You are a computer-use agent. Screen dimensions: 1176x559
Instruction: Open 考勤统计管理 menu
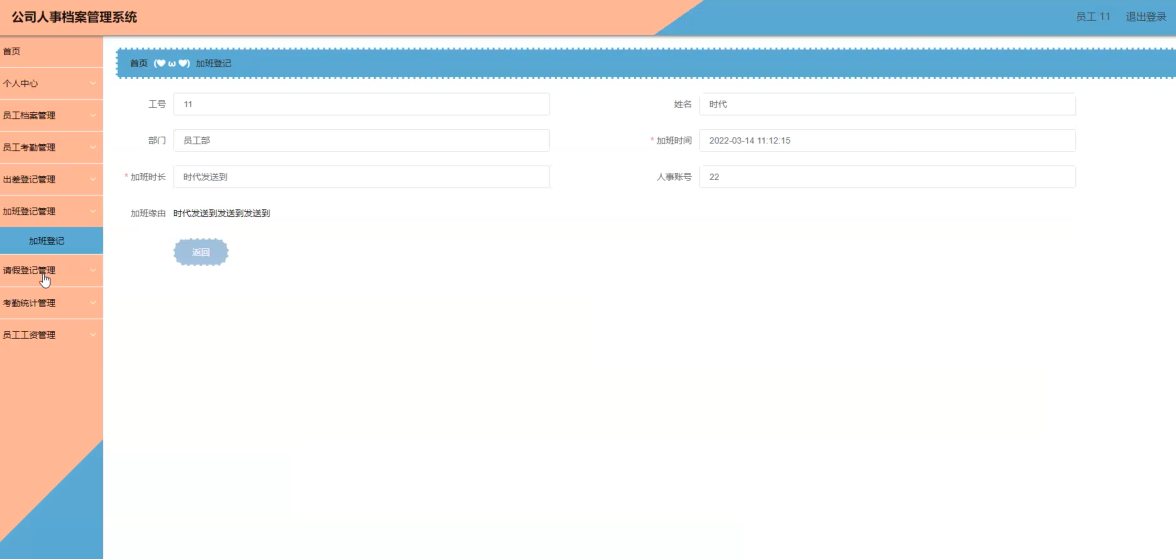coord(51,303)
